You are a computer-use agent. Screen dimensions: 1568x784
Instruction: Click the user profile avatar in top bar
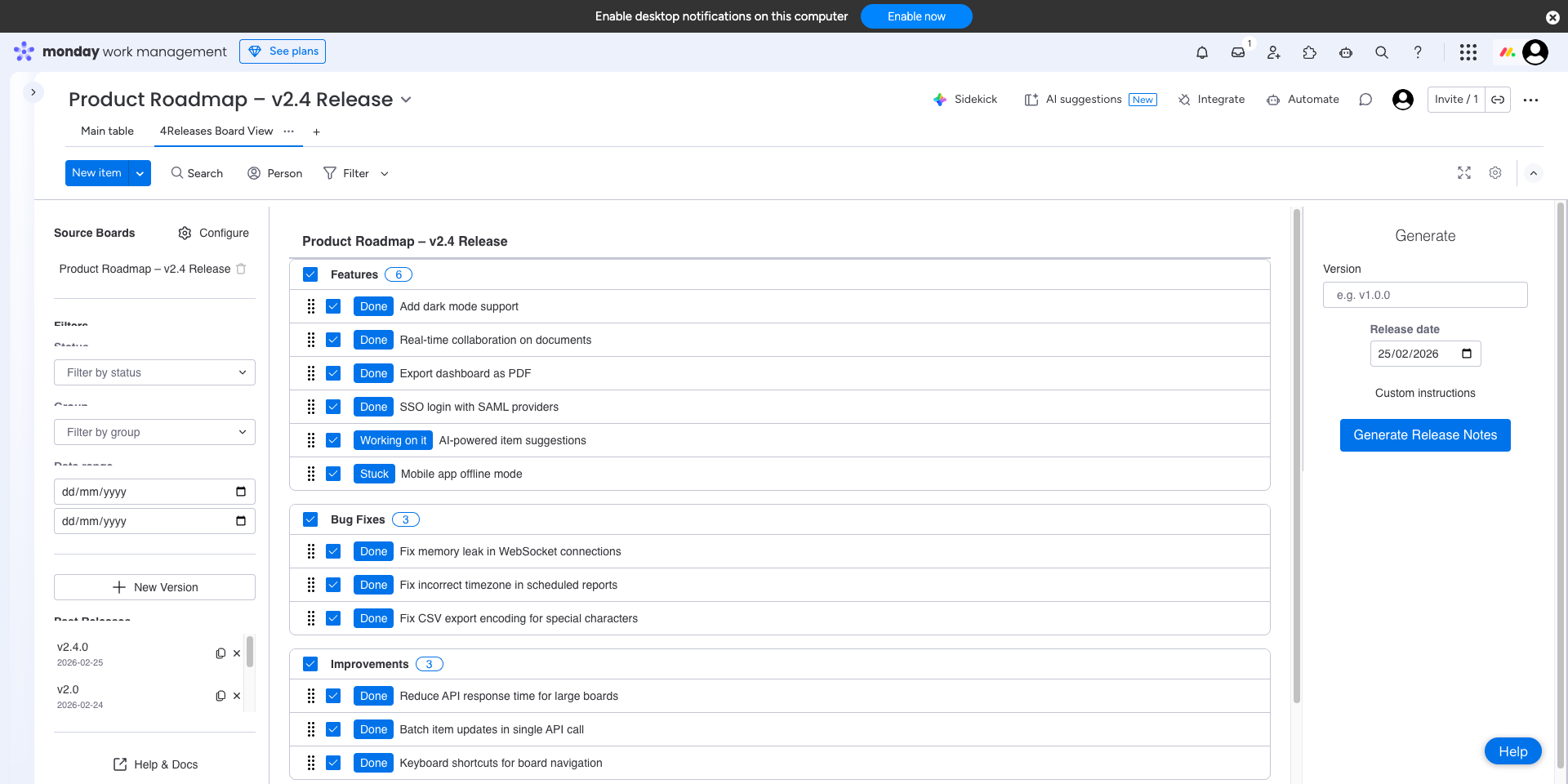pos(1535,52)
